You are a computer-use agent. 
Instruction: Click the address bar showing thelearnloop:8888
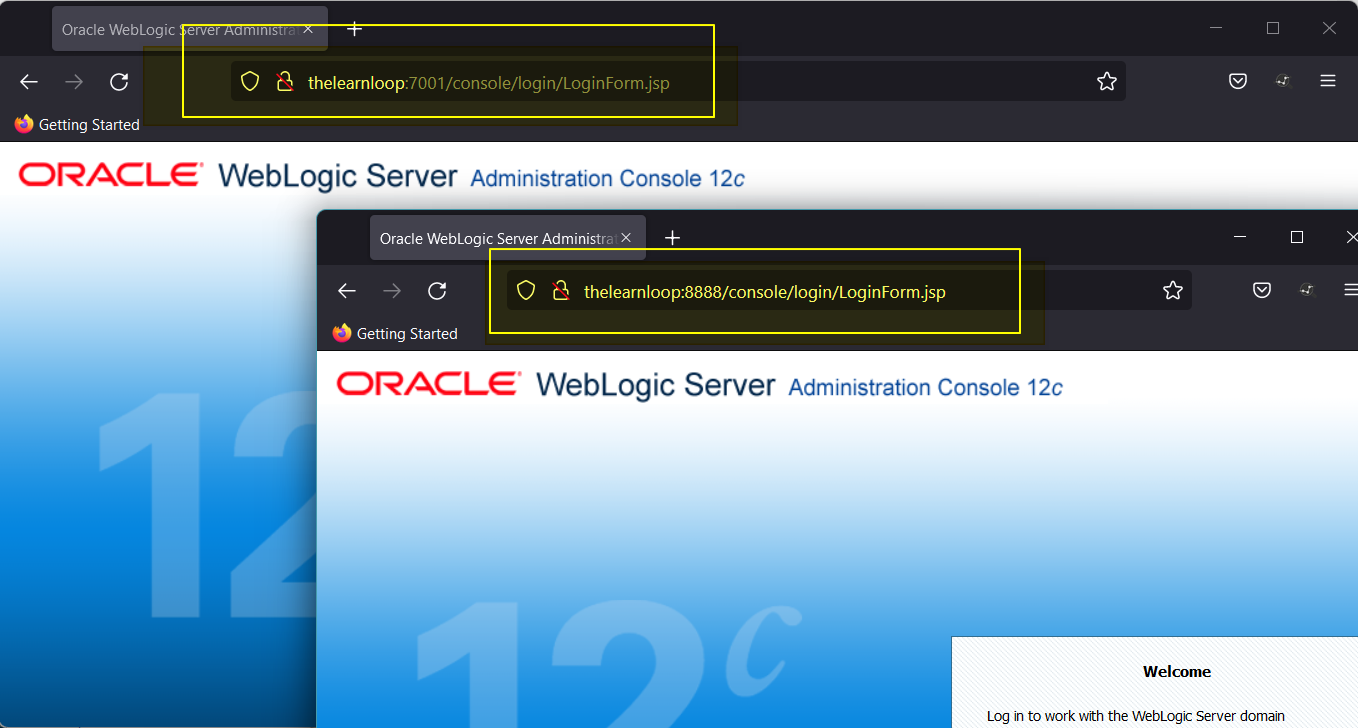pyautogui.click(x=849, y=291)
